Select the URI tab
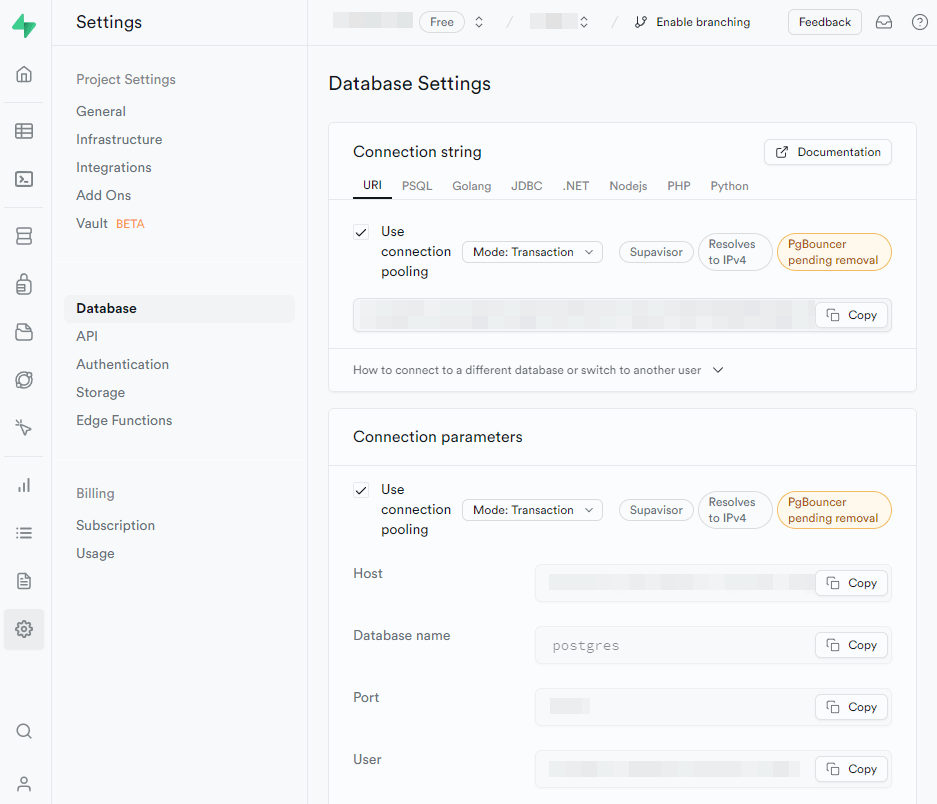This screenshot has height=804, width=937. coord(372,185)
